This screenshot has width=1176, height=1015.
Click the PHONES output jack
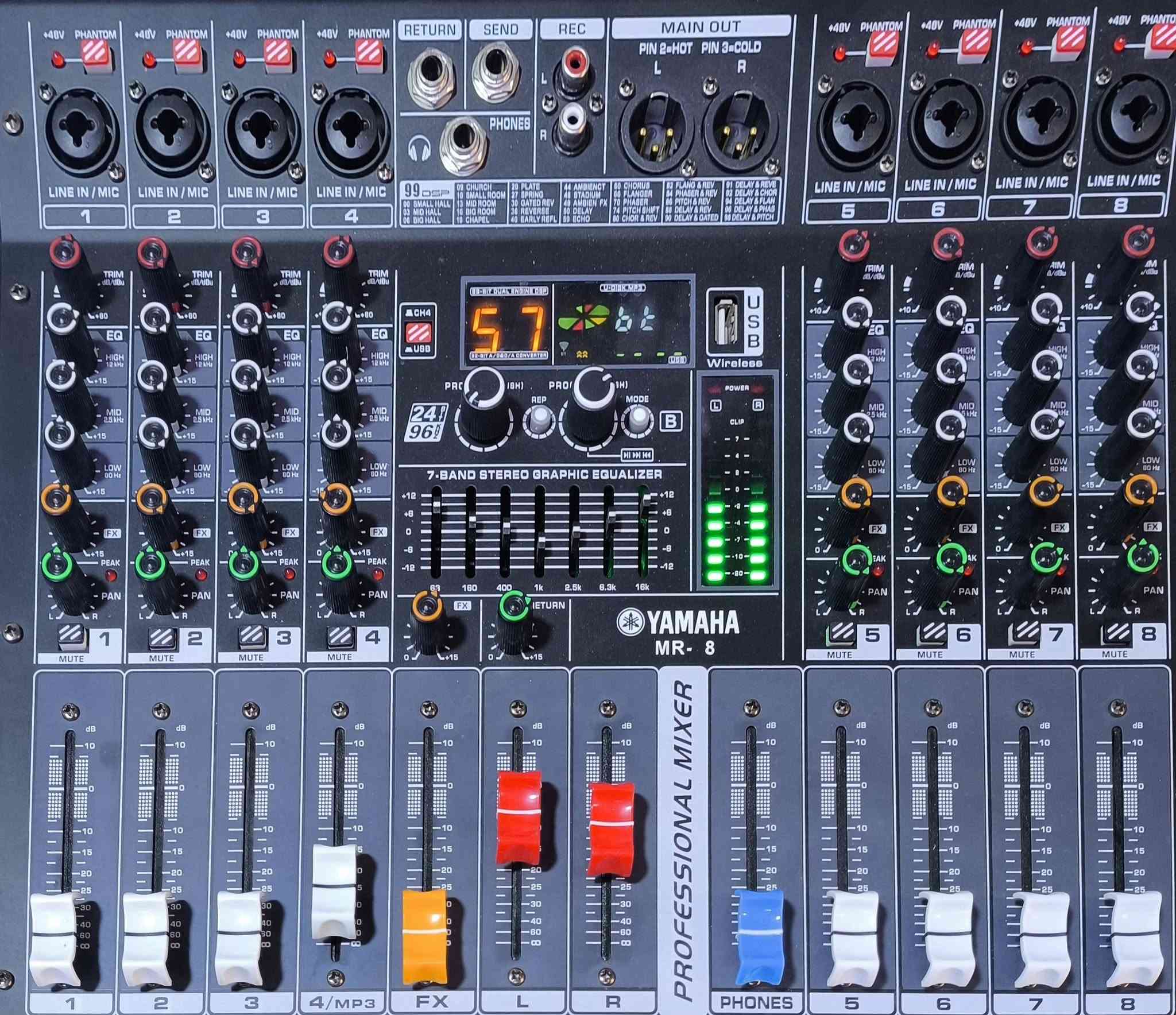click(464, 146)
